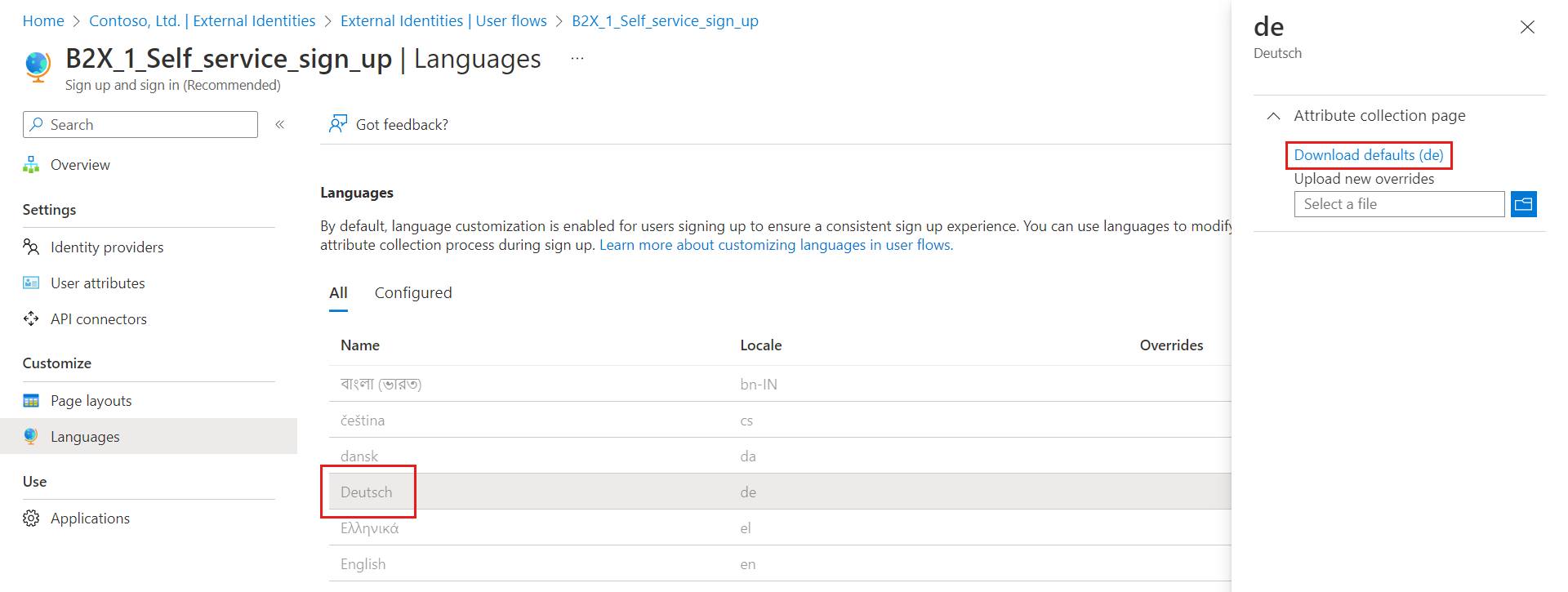The height and width of the screenshot is (592, 1568).
Task: Click the Overview hierarchy icon
Action: (x=31, y=165)
